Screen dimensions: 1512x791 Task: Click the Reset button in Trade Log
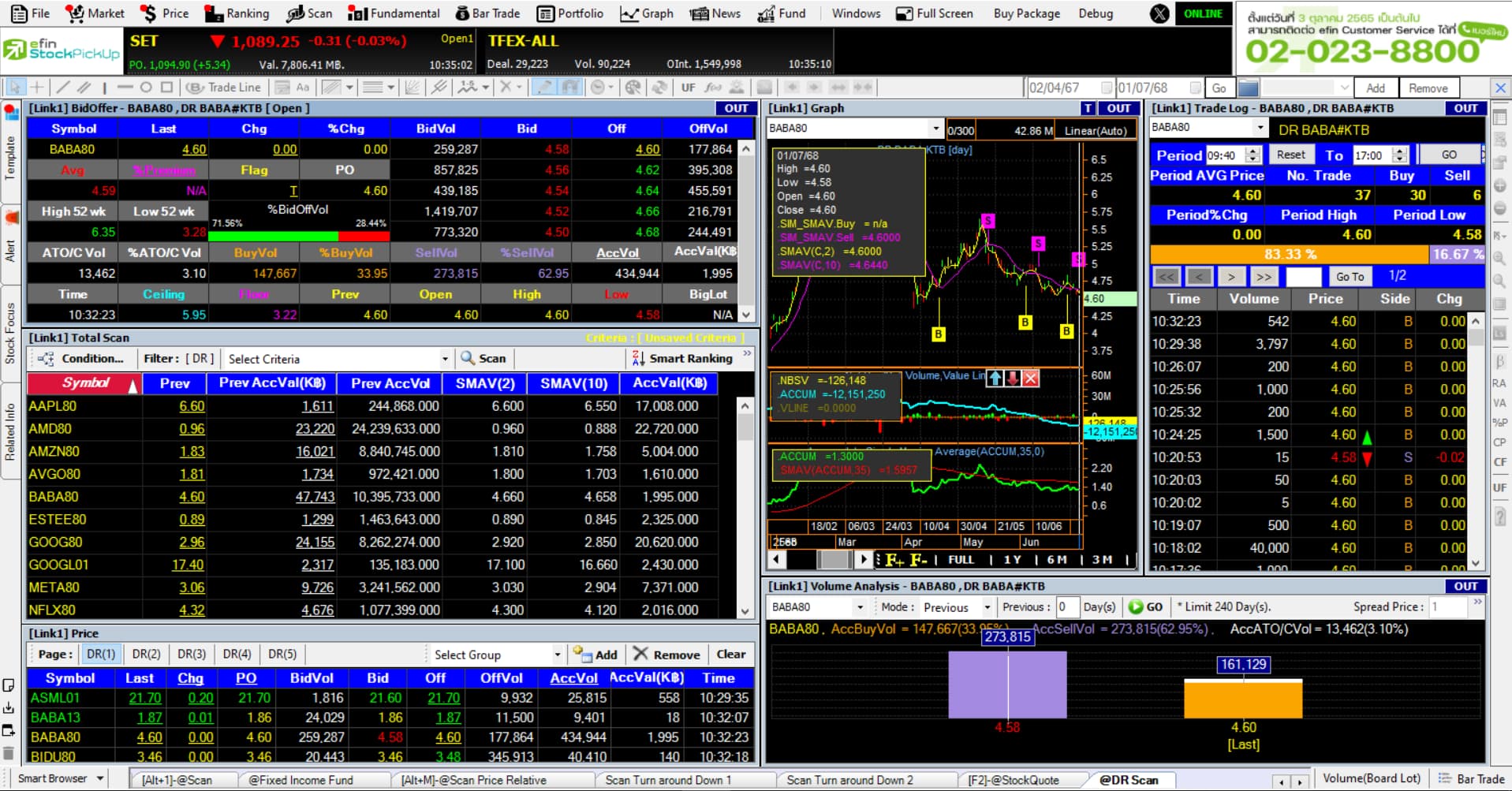point(1290,155)
